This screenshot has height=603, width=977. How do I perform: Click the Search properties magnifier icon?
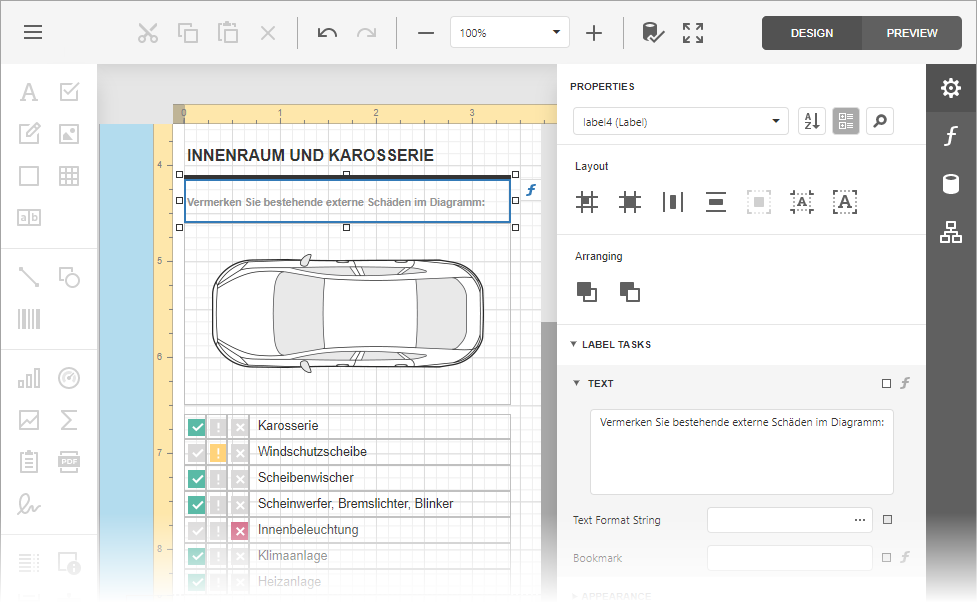[880, 121]
